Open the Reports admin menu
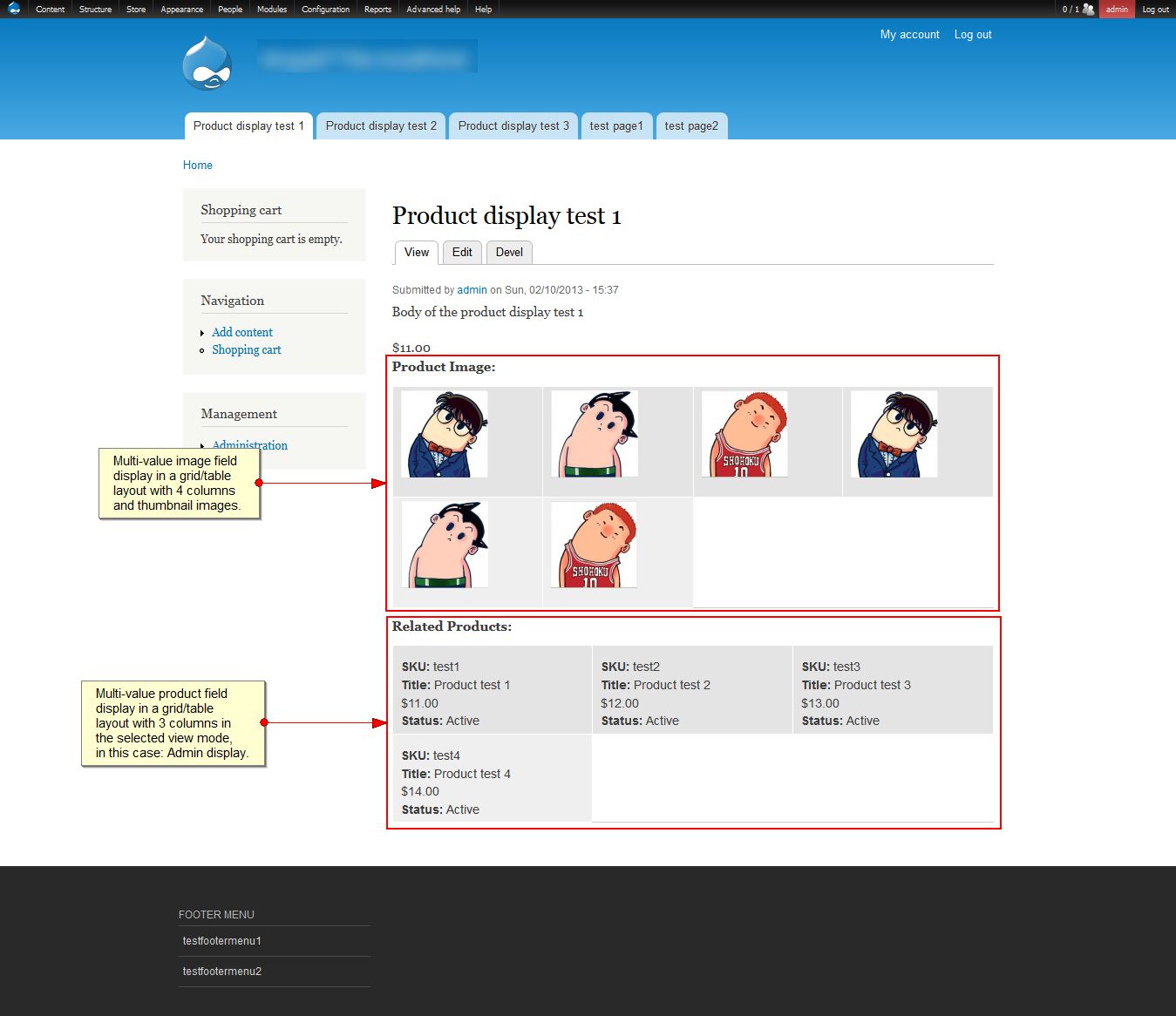The height and width of the screenshot is (1016, 1176). [377, 9]
